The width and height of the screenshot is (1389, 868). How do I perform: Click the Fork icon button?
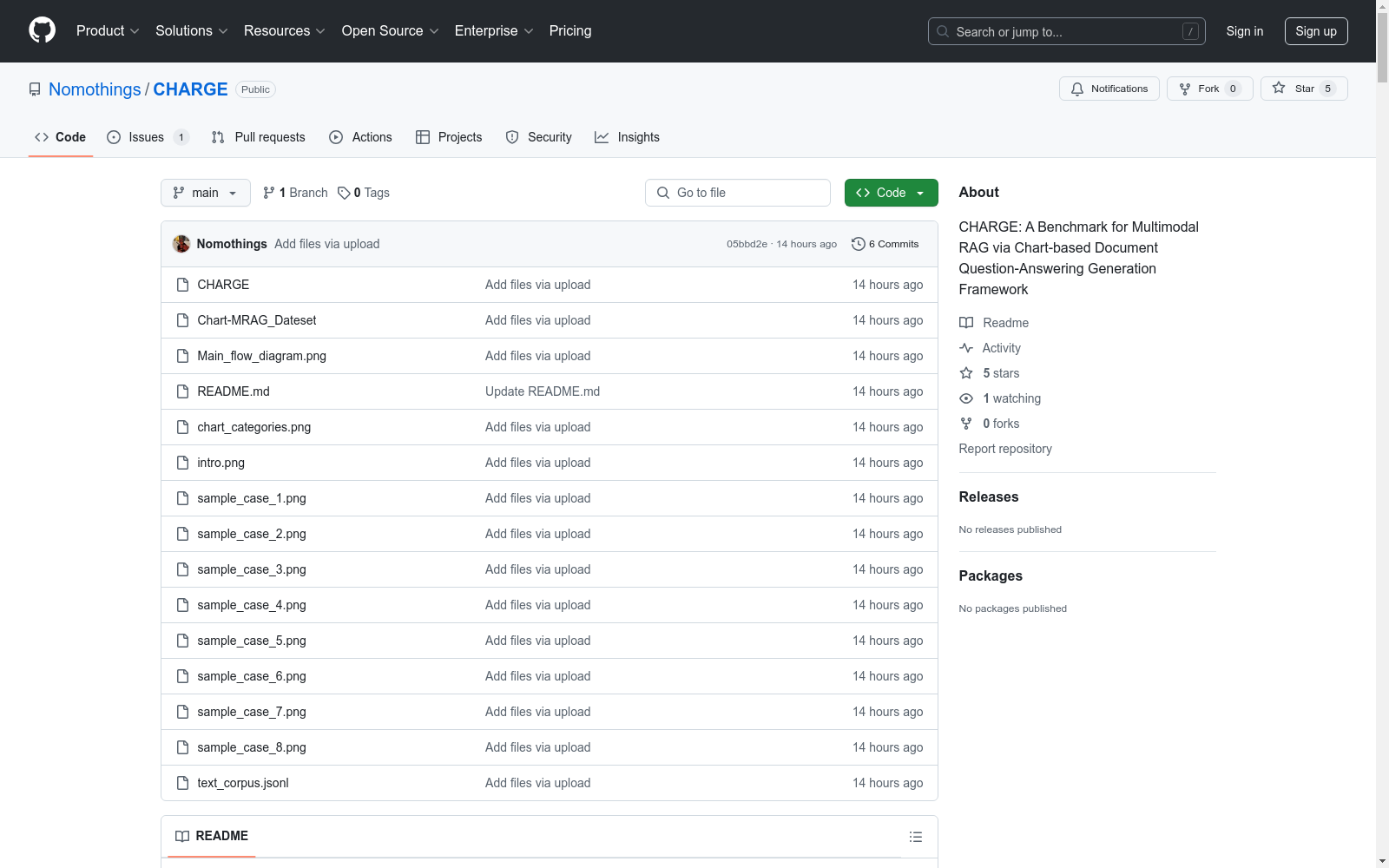coord(1185,89)
